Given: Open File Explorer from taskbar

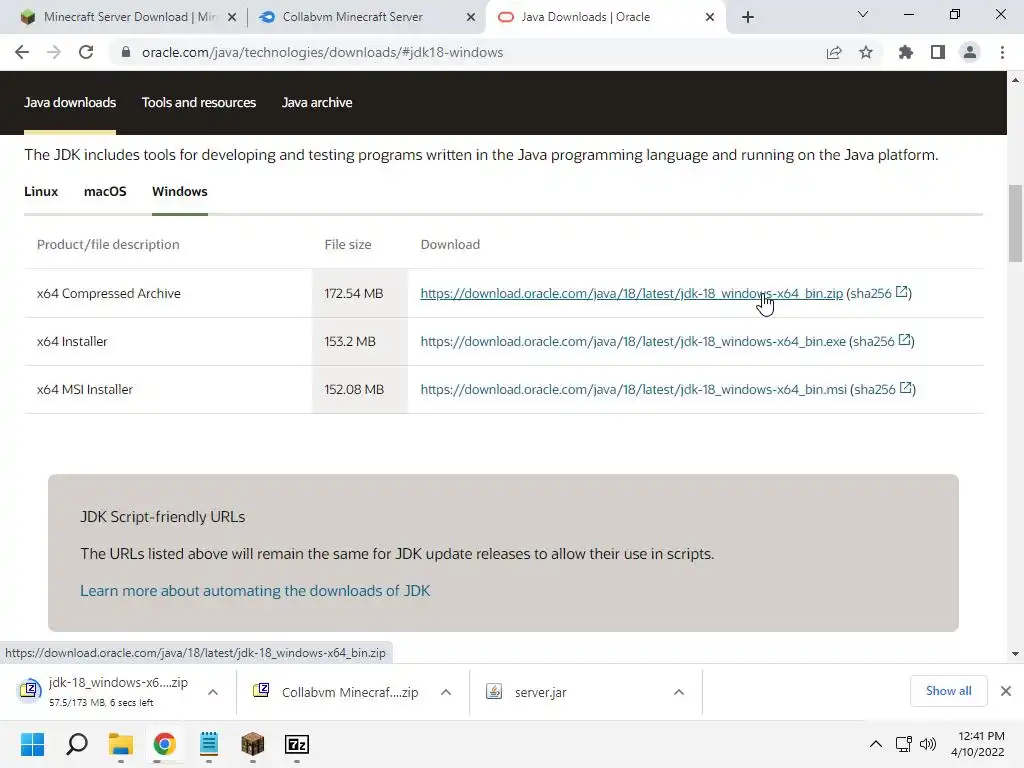Looking at the screenshot, I should tap(121, 744).
